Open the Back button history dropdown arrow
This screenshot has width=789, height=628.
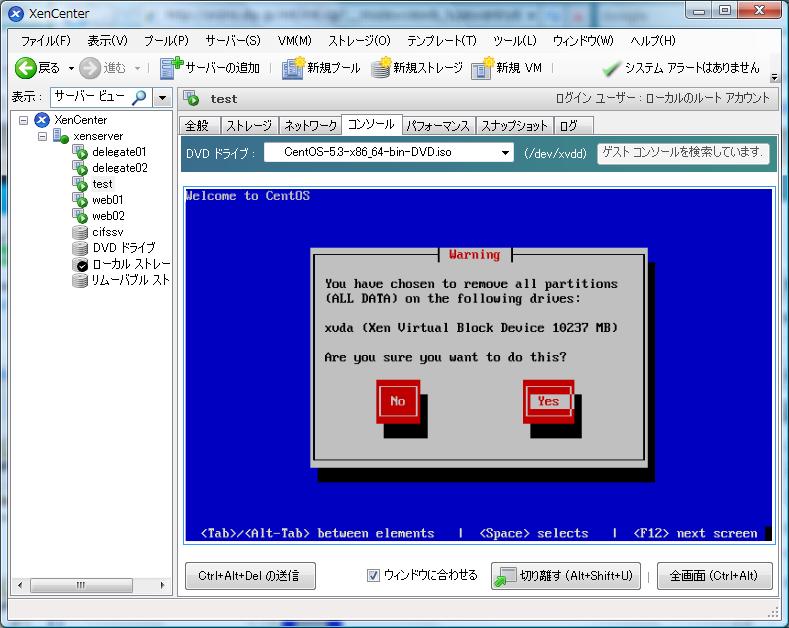71,68
